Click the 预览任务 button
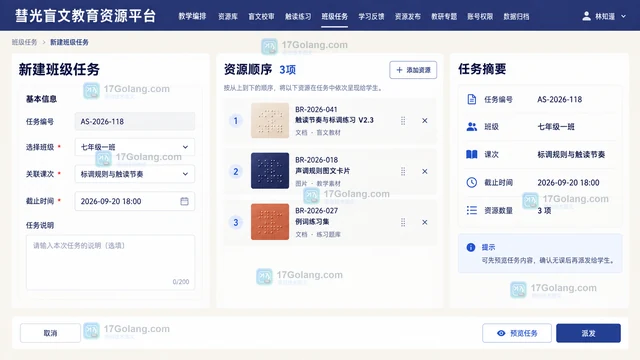 (517, 333)
